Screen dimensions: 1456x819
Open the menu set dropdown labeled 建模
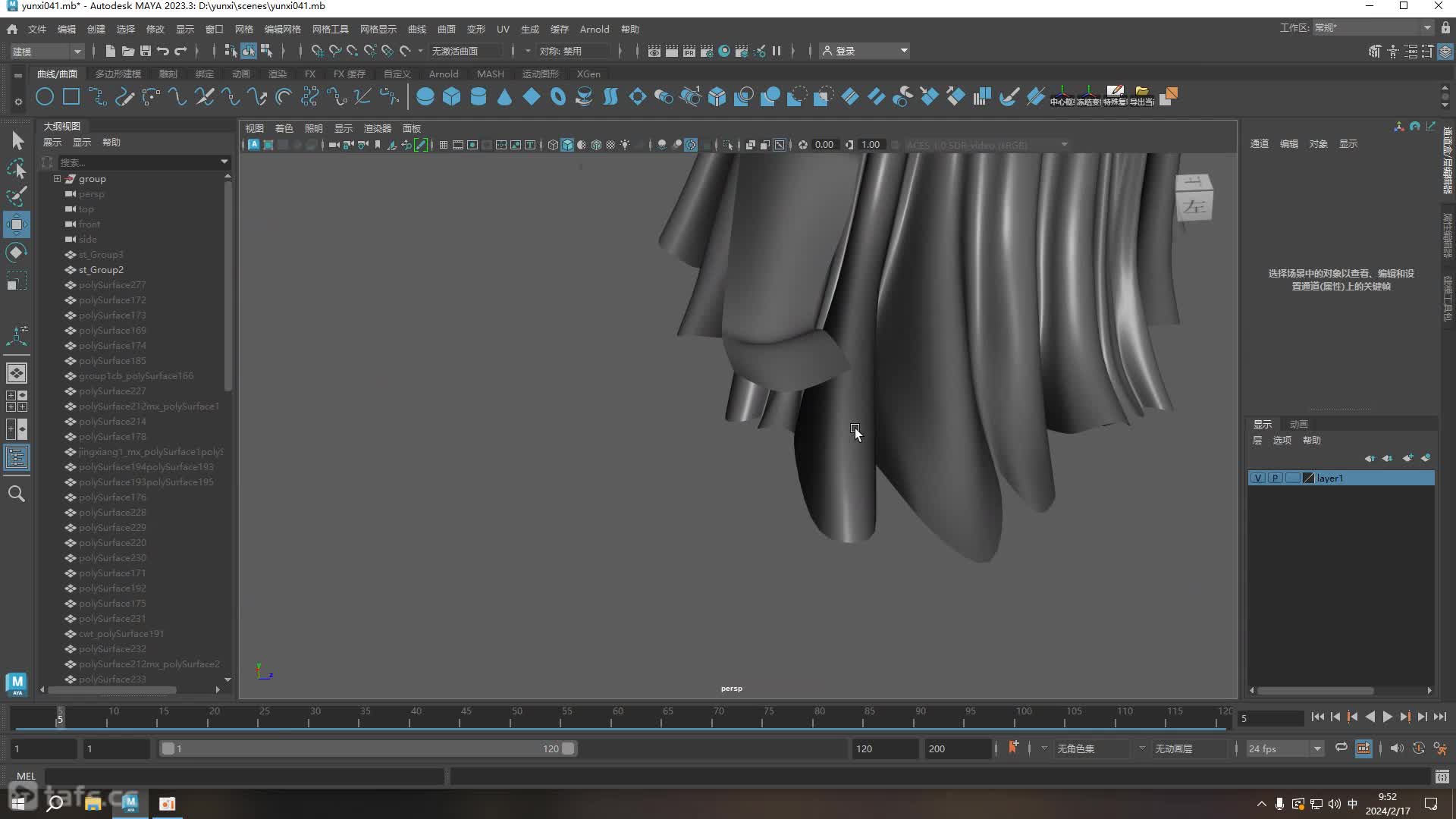47,51
